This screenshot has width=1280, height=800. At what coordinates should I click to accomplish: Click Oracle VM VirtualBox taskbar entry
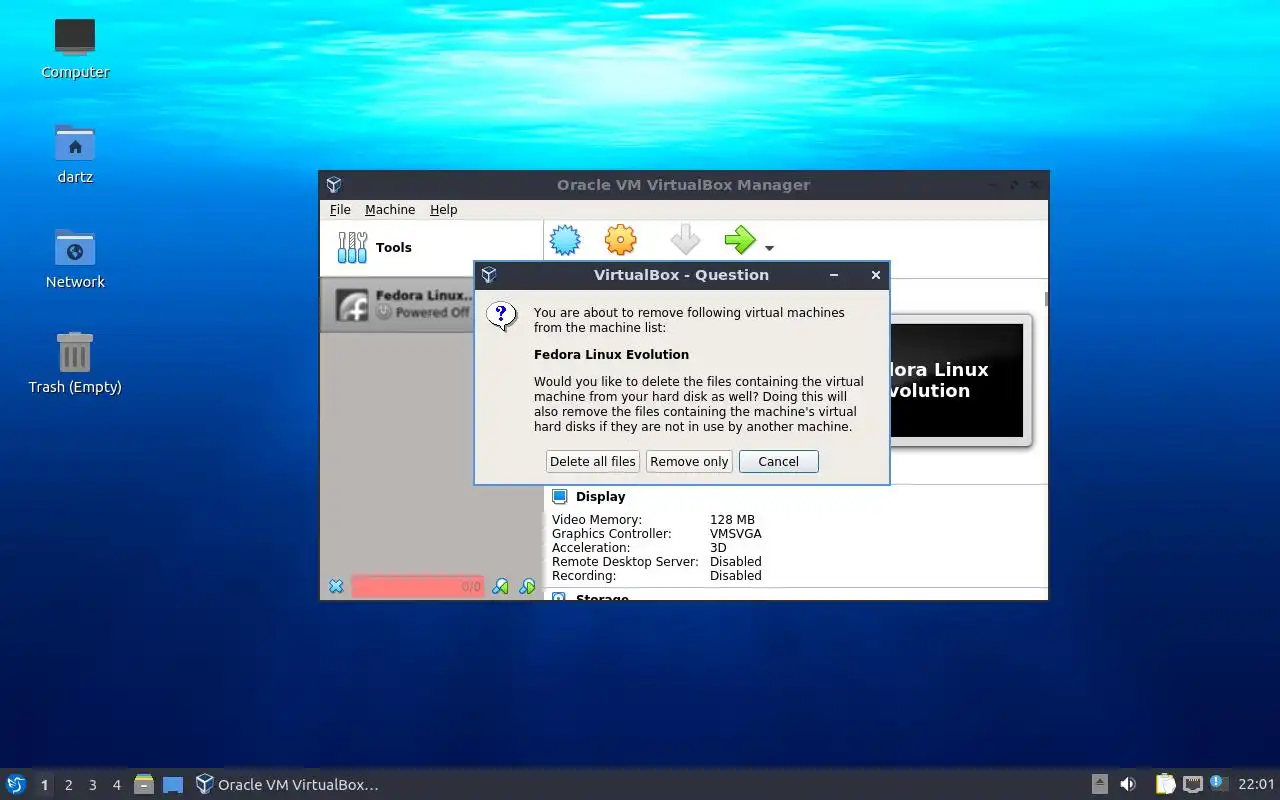287,784
